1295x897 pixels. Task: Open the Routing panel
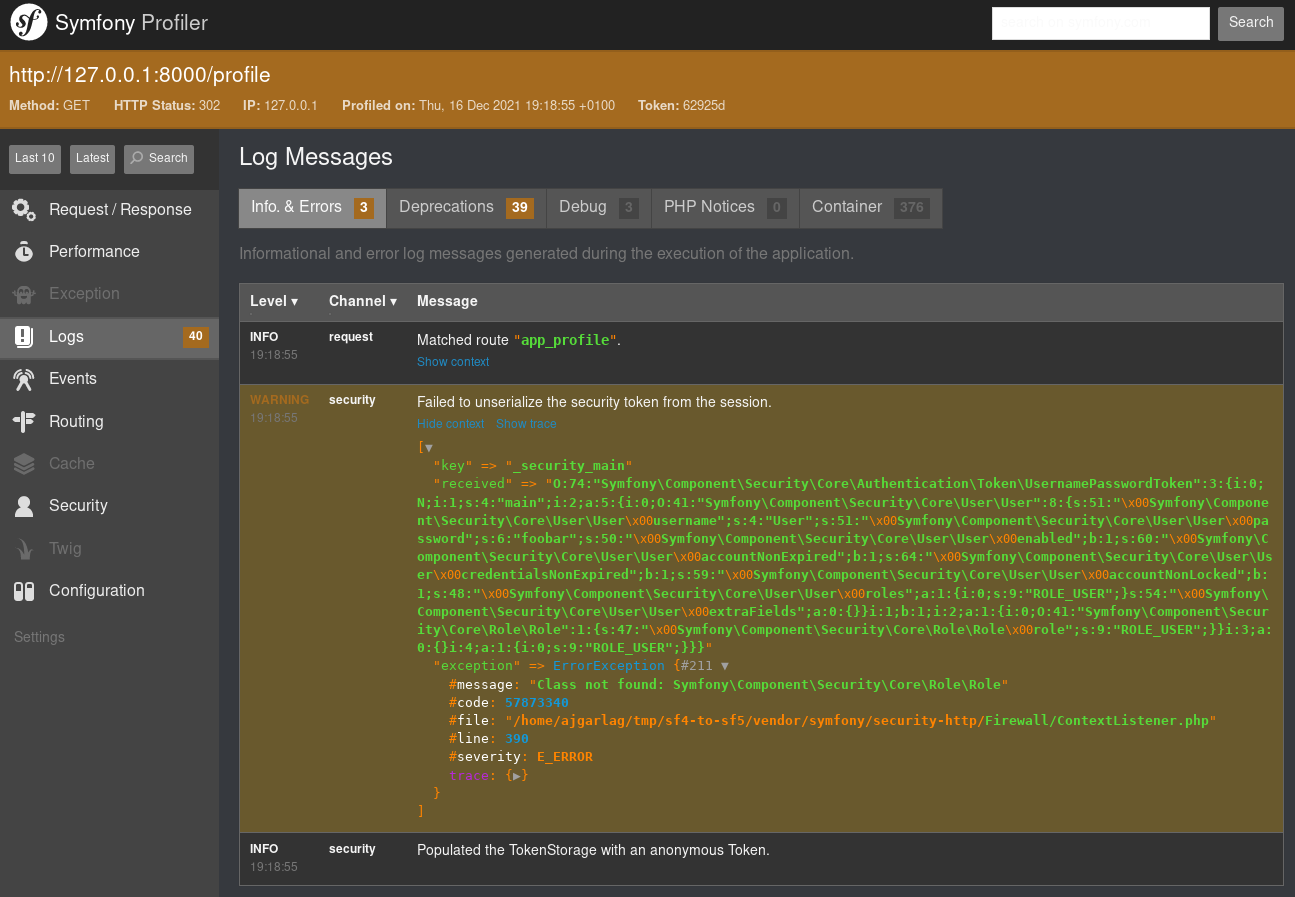[109, 422]
